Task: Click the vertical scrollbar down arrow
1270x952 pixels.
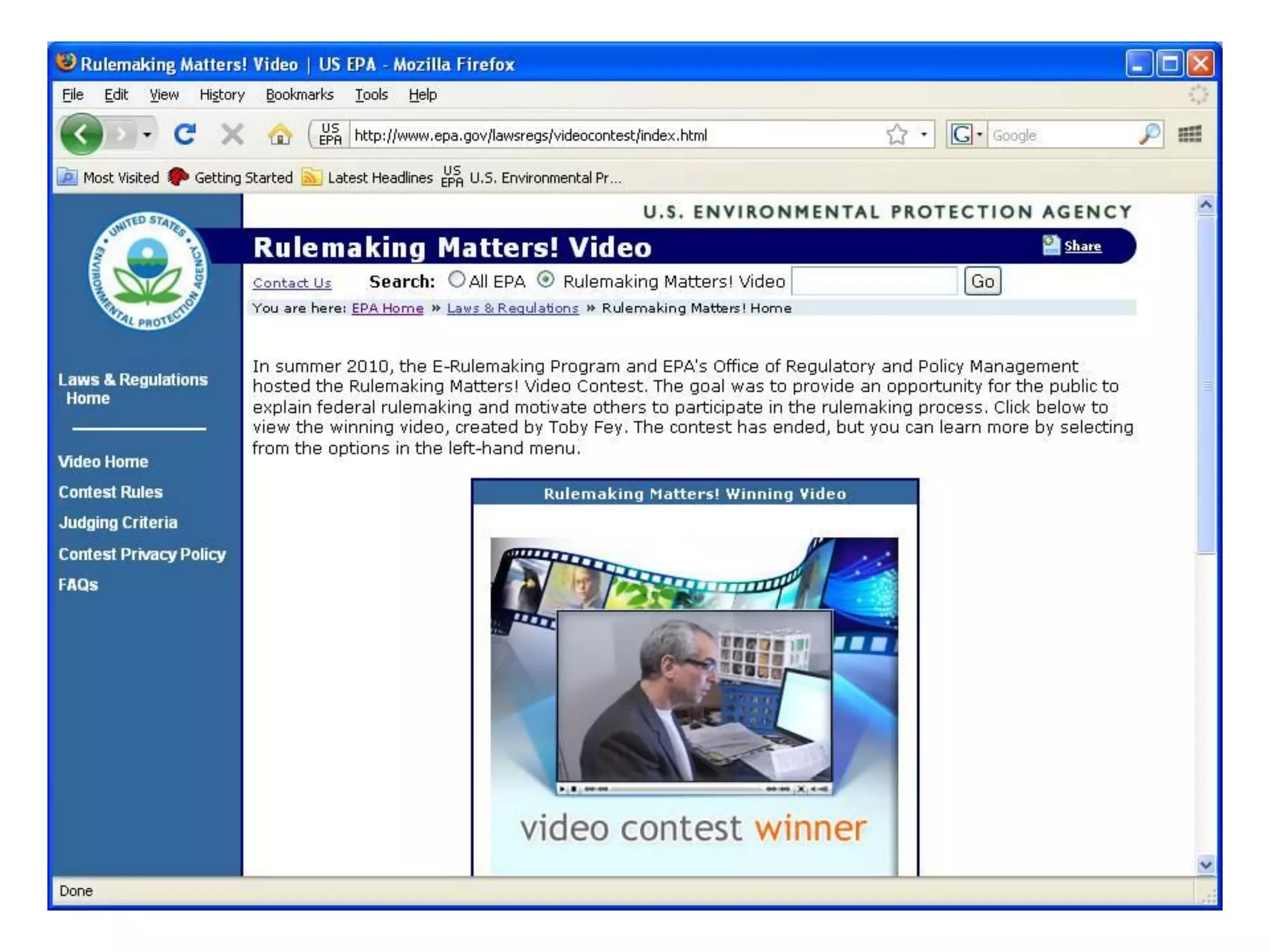Action: pyautogui.click(x=1206, y=865)
